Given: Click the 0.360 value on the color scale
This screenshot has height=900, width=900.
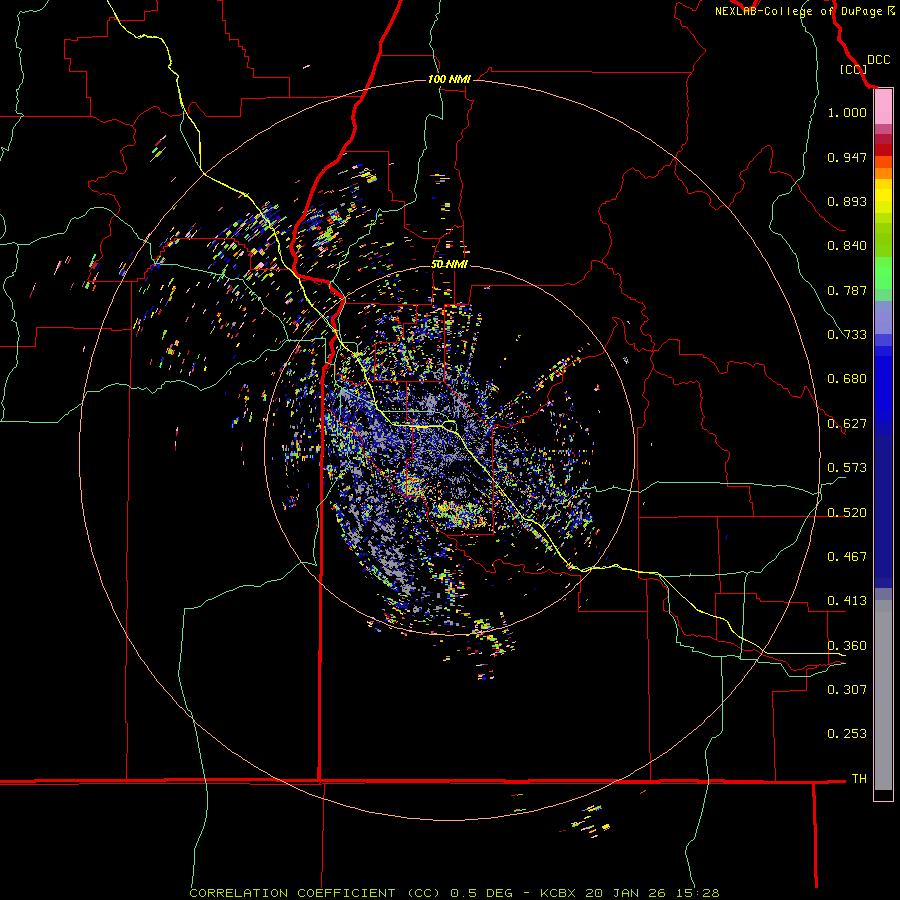Looking at the screenshot, I should tap(847, 646).
